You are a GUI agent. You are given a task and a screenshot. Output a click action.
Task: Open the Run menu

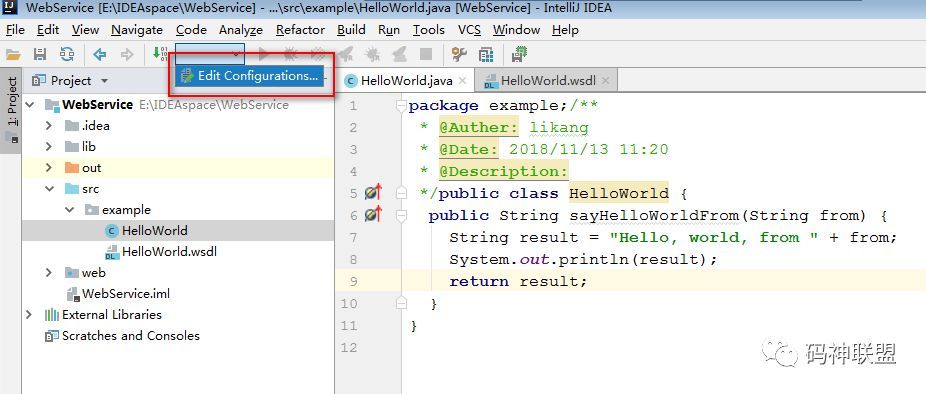point(389,30)
